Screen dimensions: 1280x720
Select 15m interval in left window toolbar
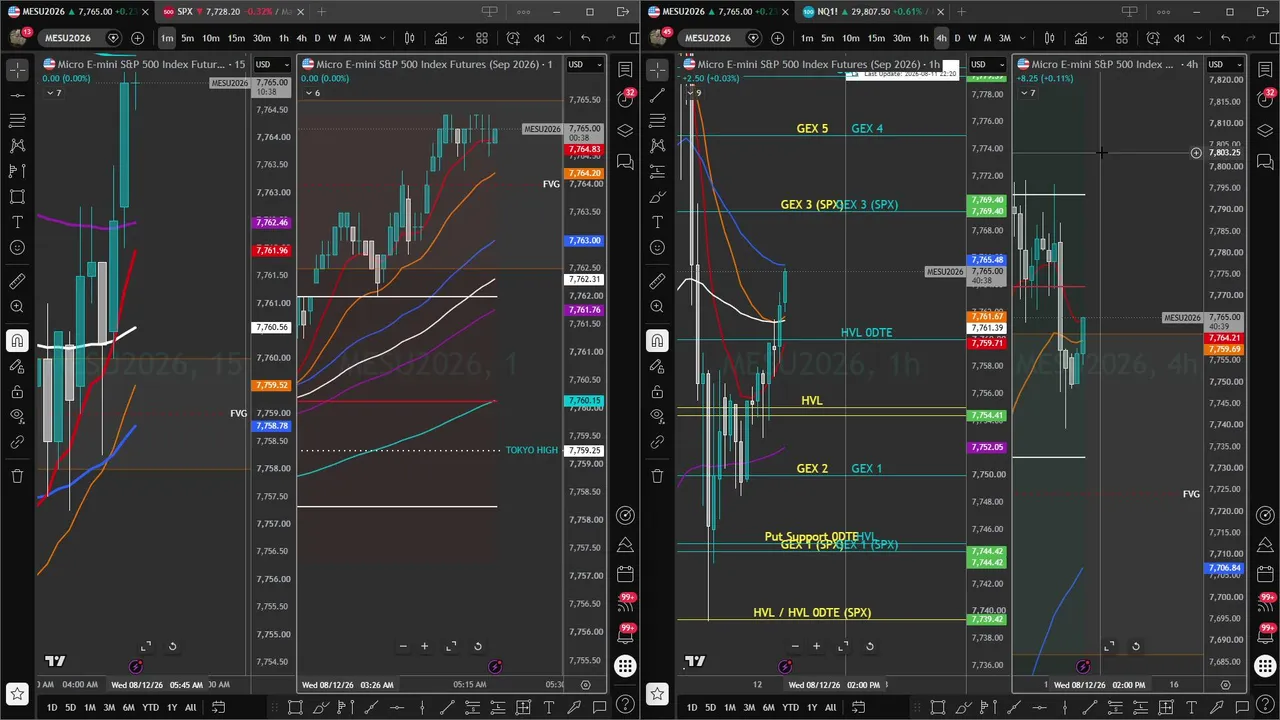click(236, 38)
